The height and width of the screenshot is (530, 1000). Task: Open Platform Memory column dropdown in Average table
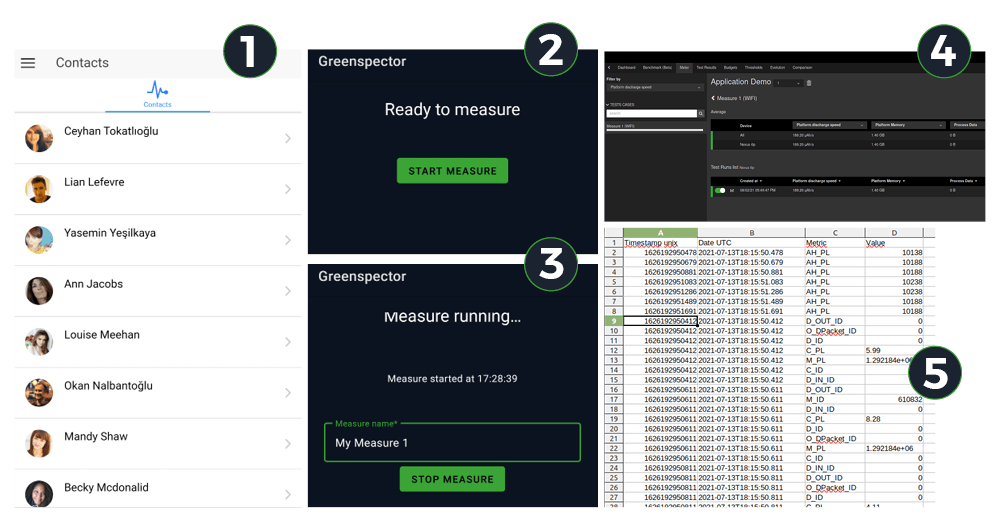pos(908,125)
